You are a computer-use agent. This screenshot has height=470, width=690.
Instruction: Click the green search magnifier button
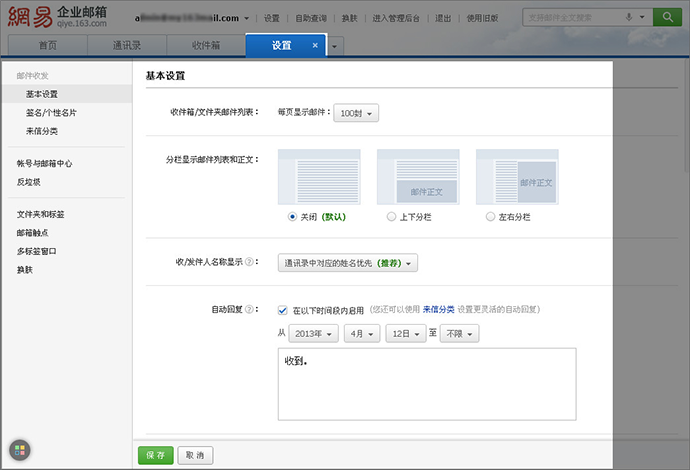(x=665, y=17)
